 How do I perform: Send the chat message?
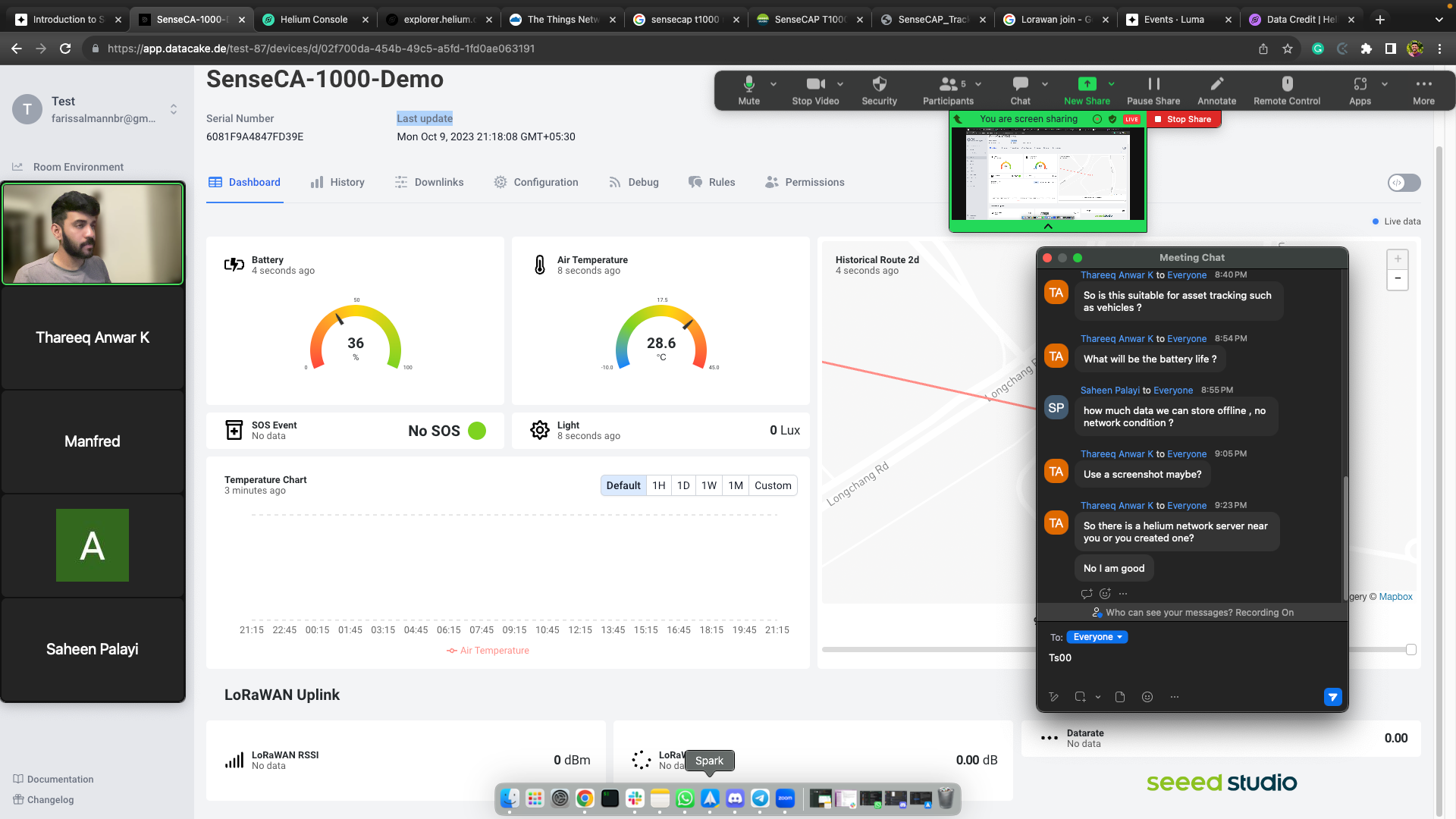pyautogui.click(x=1332, y=697)
